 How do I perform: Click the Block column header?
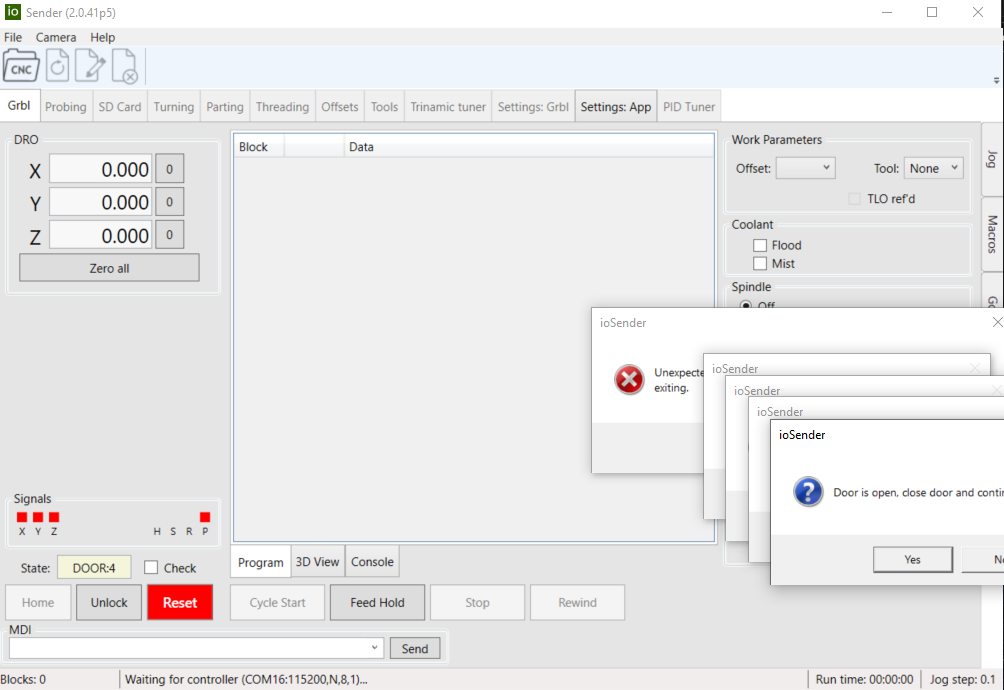point(259,147)
